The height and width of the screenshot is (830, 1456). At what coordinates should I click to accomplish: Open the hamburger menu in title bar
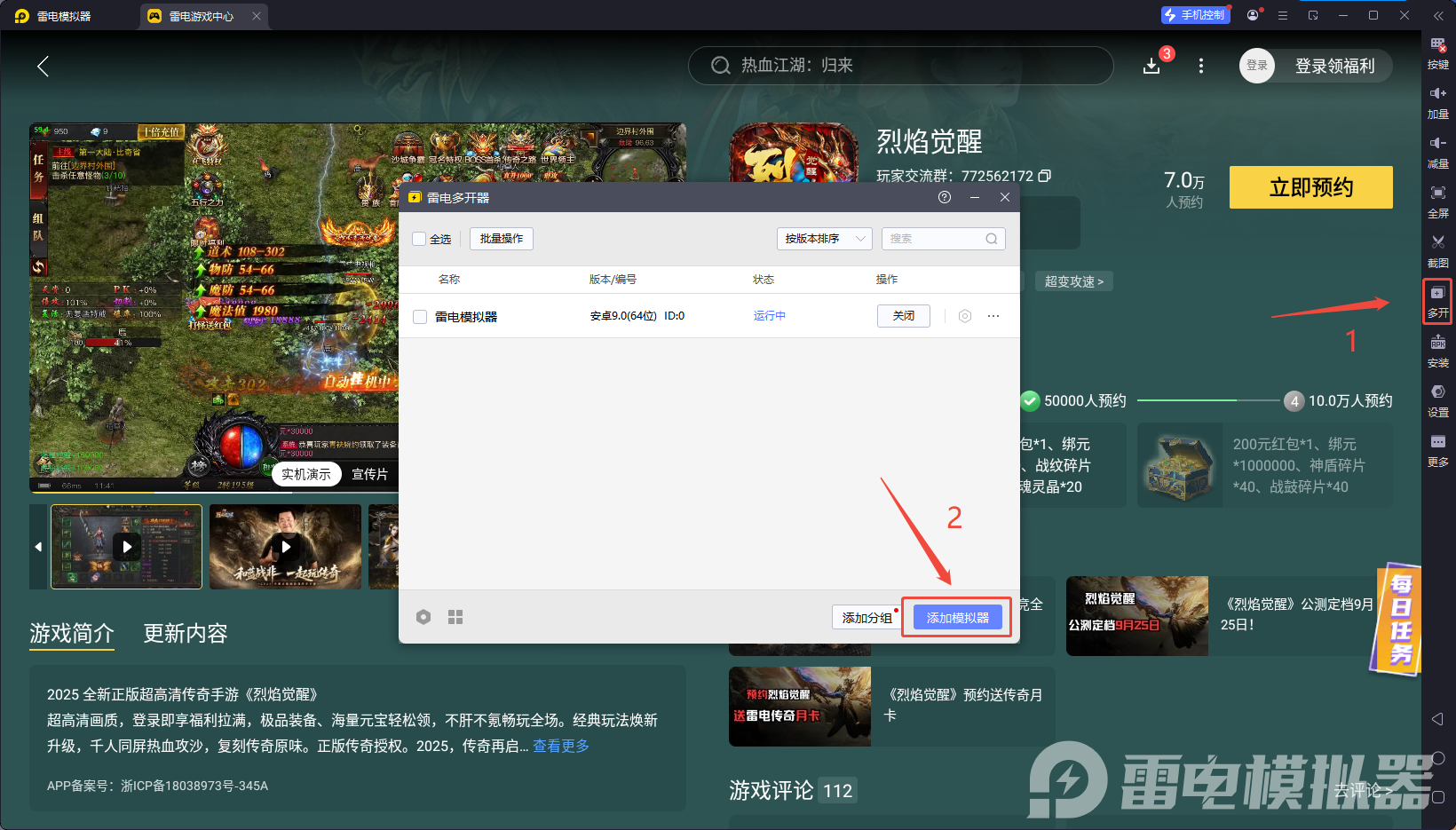point(1283,15)
